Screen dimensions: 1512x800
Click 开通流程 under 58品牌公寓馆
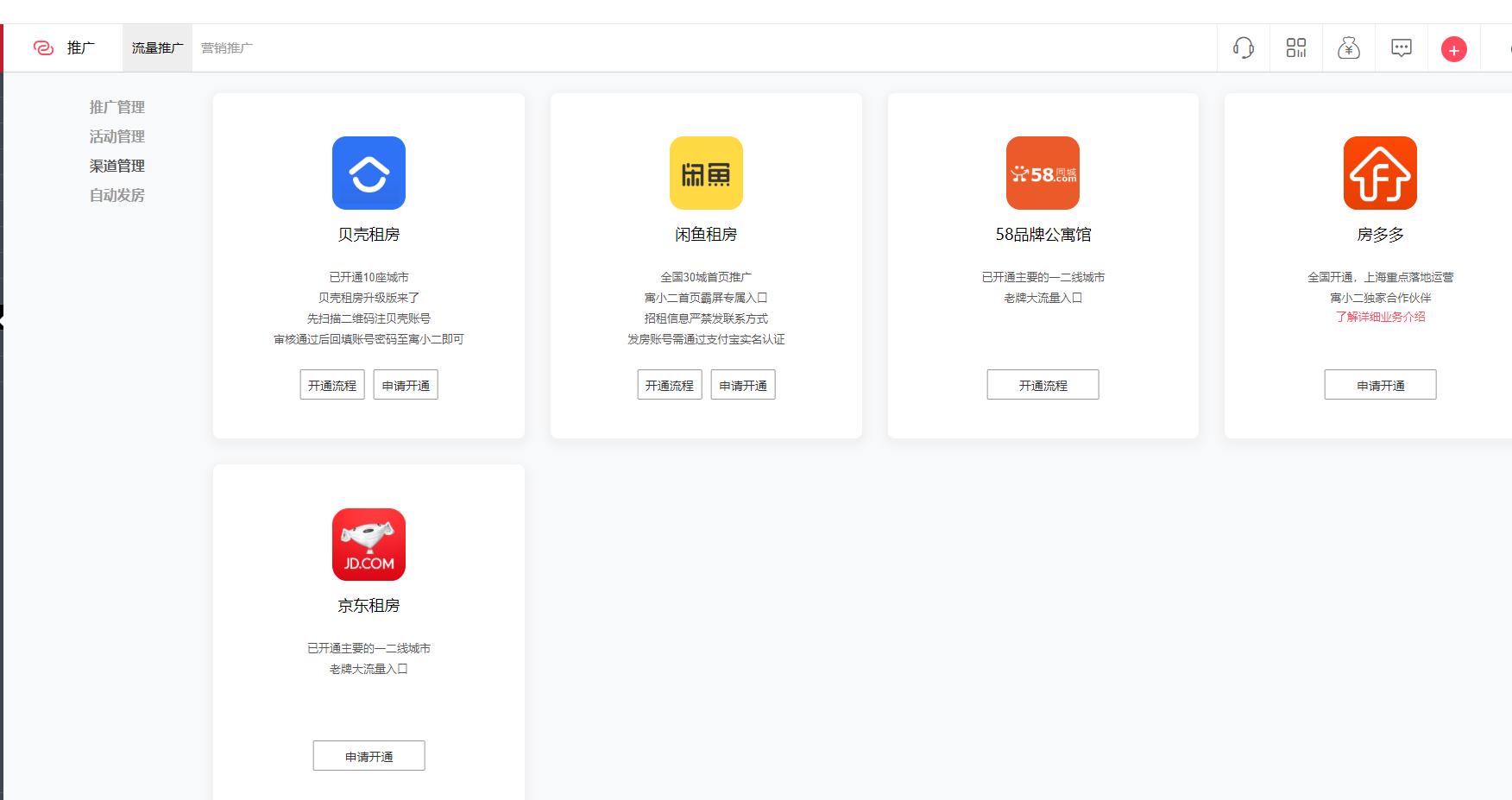click(1043, 385)
